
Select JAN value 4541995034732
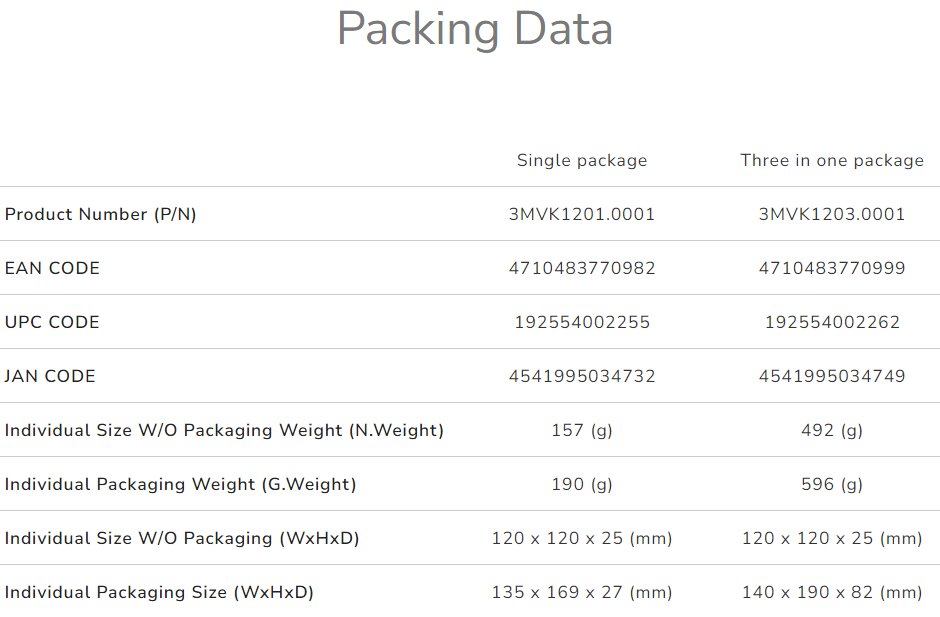582,376
